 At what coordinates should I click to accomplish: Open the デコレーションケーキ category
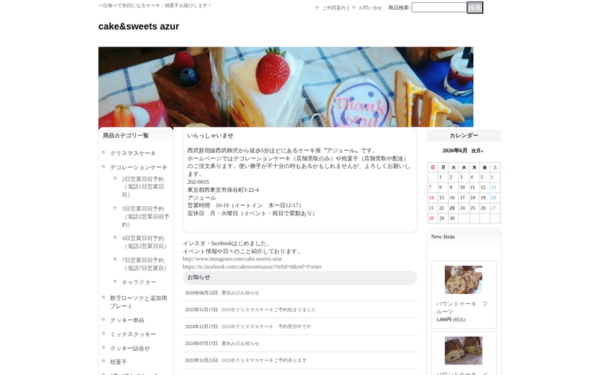click(x=139, y=167)
